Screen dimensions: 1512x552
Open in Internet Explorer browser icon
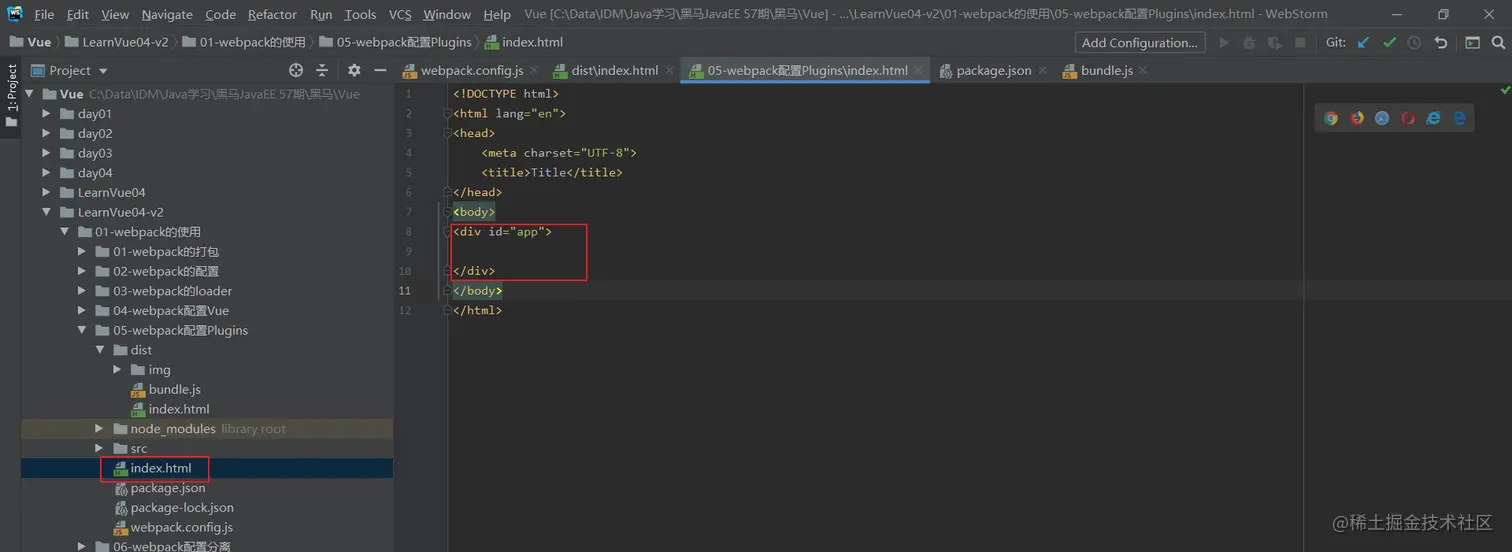pos(1434,118)
